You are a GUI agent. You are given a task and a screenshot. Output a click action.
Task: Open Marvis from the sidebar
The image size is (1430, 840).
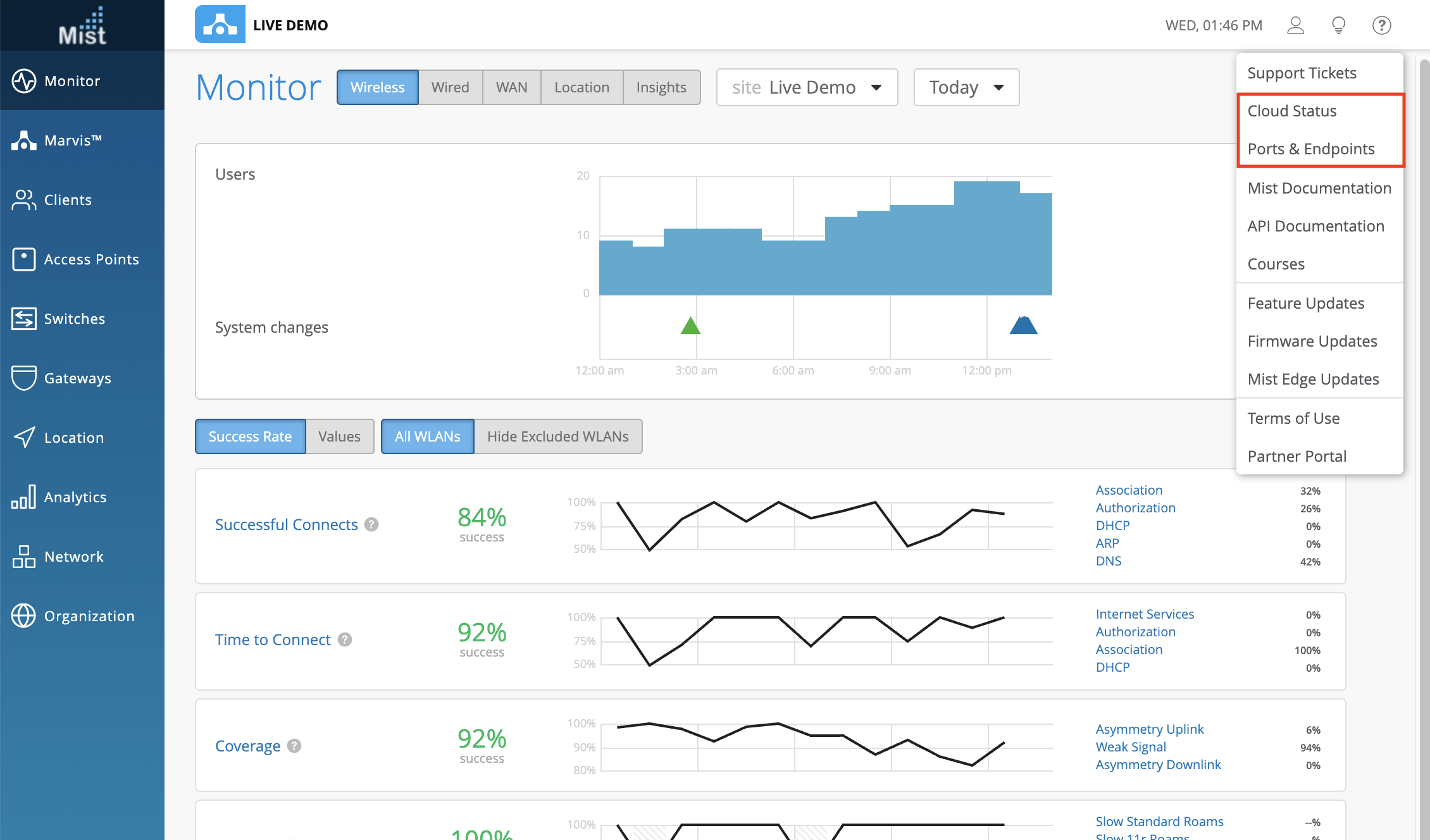coord(73,140)
